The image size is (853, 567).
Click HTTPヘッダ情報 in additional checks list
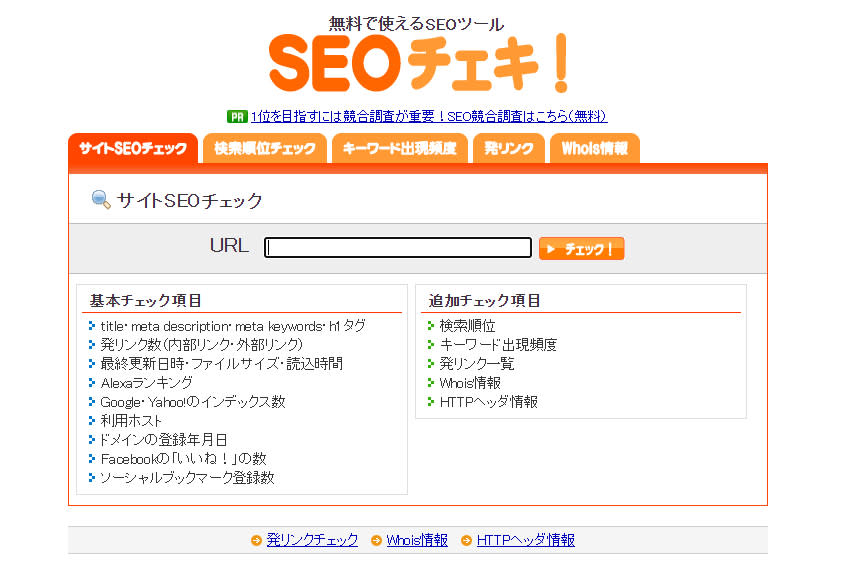click(x=489, y=402)
